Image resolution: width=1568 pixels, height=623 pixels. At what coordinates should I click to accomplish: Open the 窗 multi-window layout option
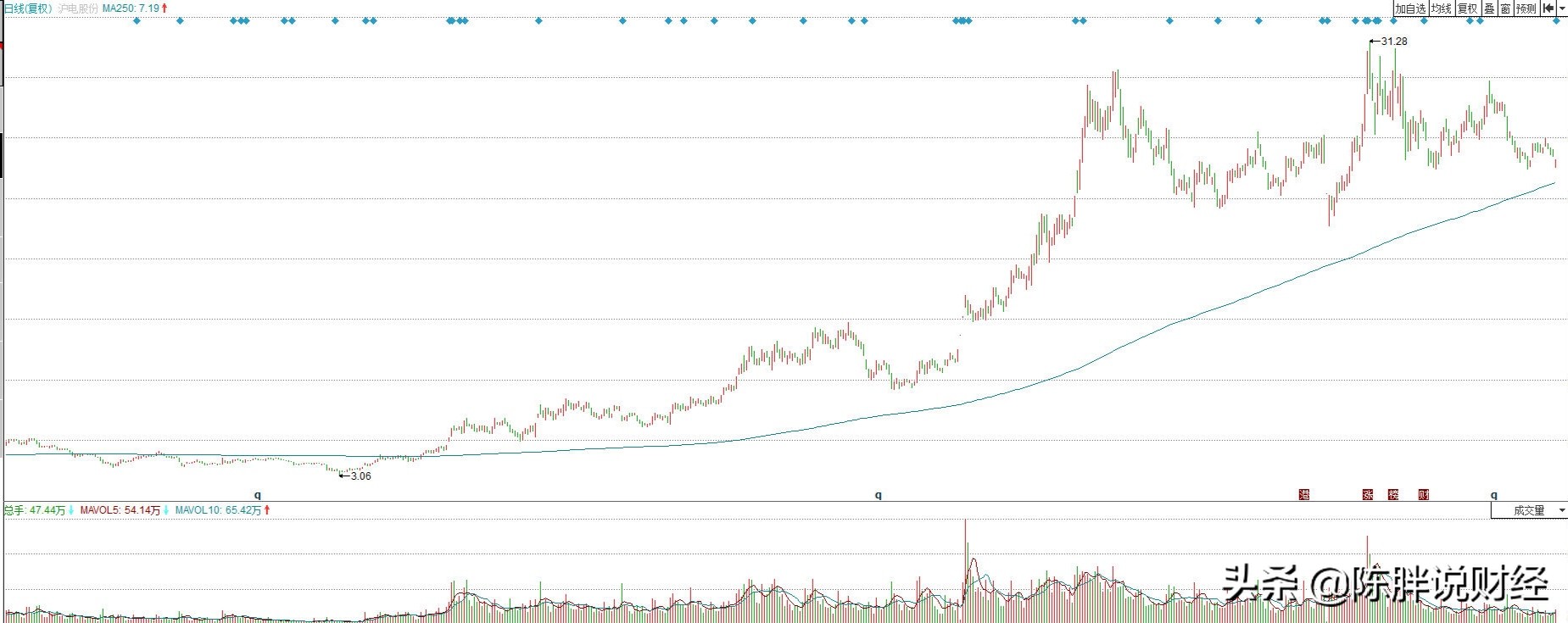[x=1505, y=8]
